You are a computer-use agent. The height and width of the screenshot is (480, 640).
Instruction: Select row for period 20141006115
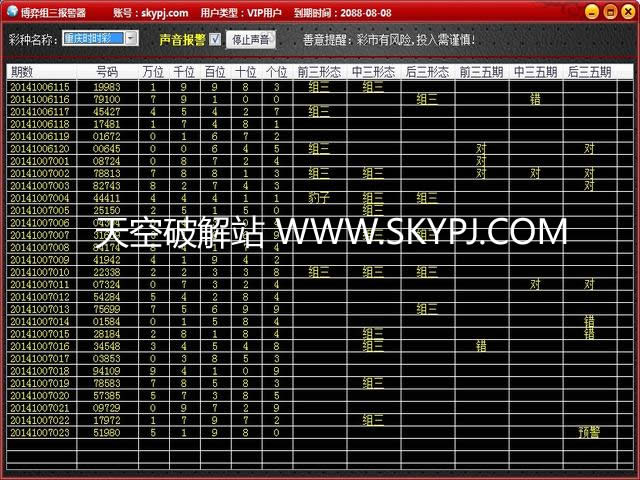pyautogui.click(x=40, y=87)
